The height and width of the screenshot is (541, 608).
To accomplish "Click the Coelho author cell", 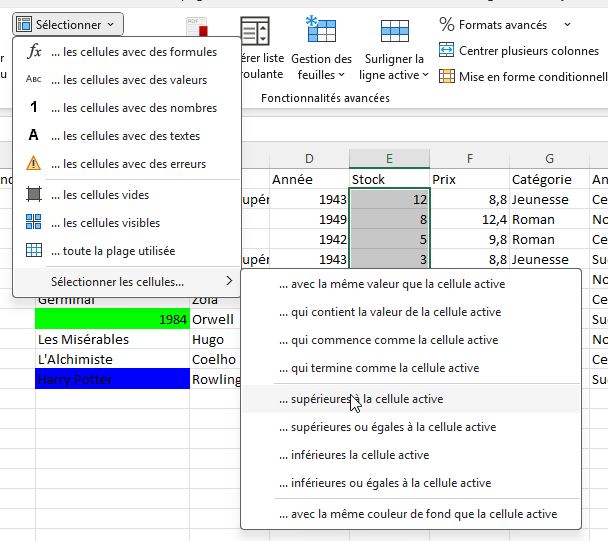I will [x=216, y=359].
